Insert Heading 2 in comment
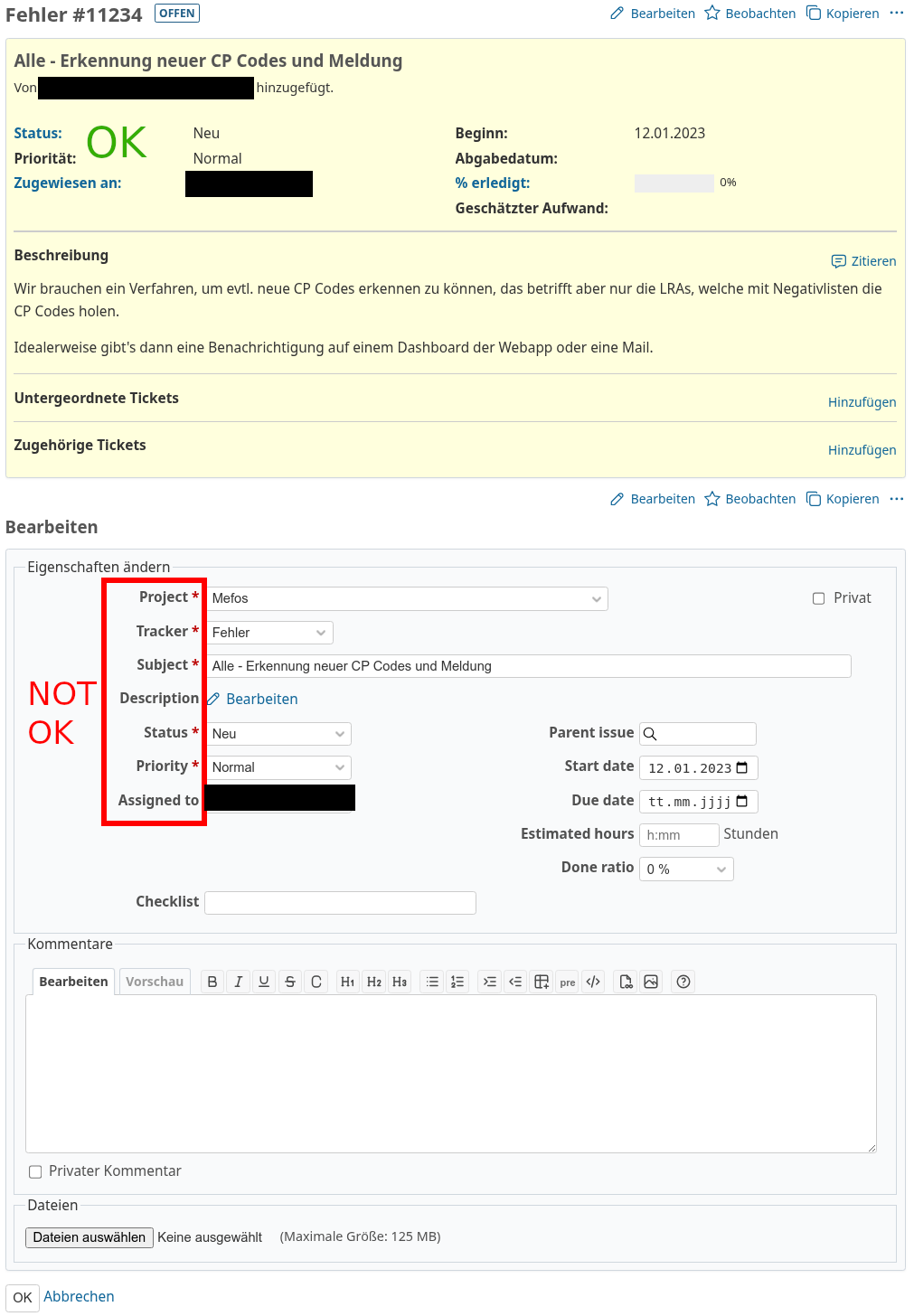 click(x=374, y=982)
